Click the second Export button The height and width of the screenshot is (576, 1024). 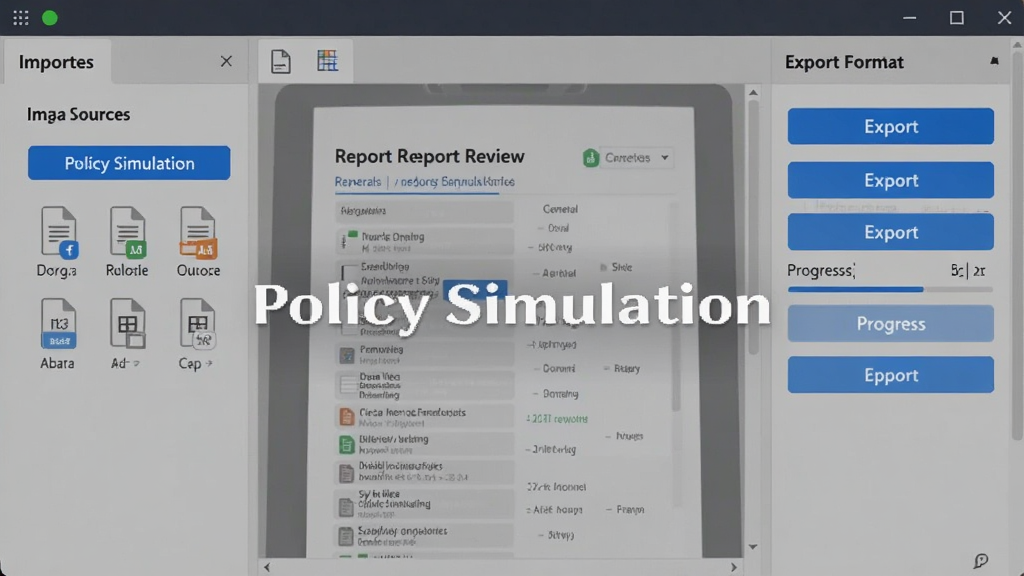890,180
